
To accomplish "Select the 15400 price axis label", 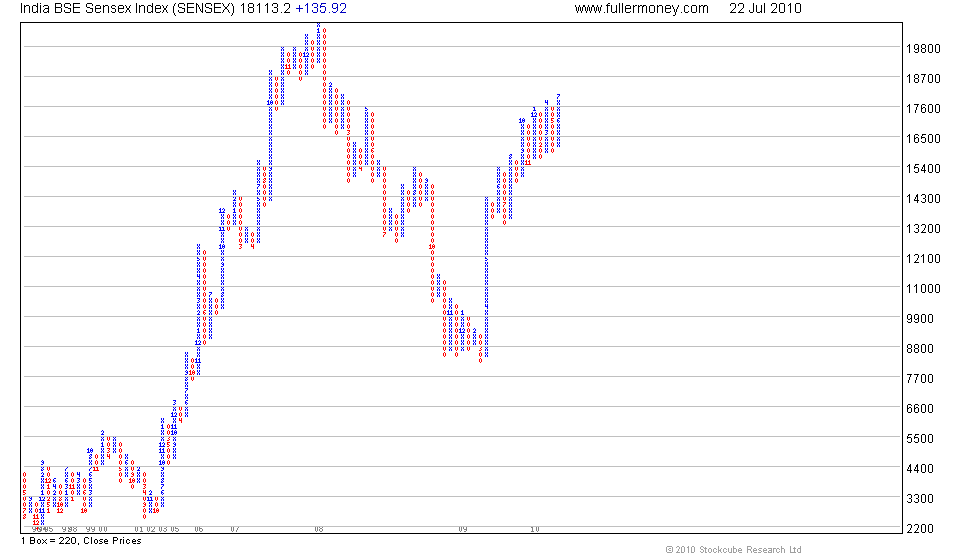I will coord(923,169).
